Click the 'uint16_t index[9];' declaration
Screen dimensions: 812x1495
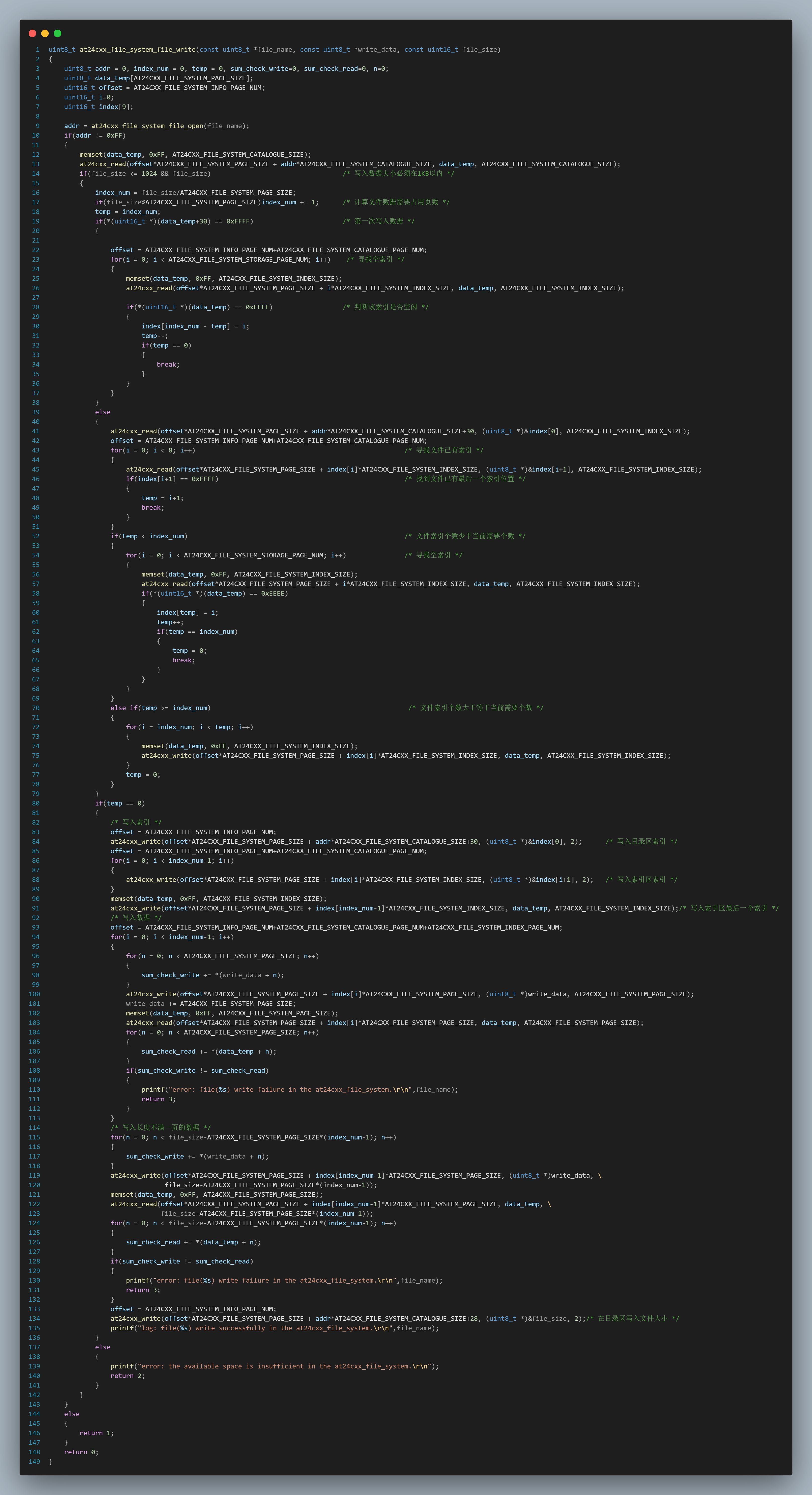[99, 107]
